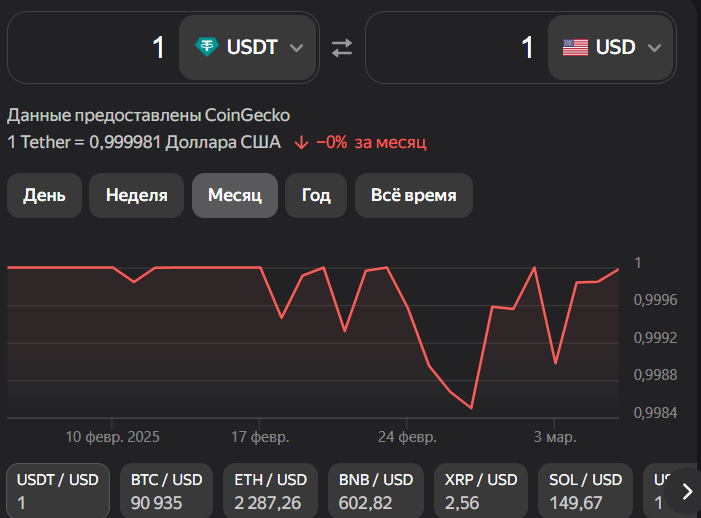Click the US flag icon

tap(575, 47)
